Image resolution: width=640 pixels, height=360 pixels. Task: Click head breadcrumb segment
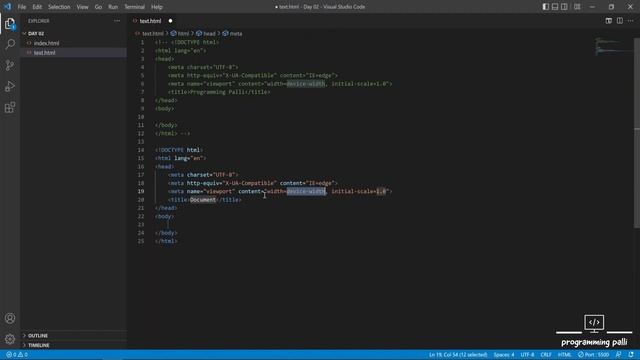point(209,33)
